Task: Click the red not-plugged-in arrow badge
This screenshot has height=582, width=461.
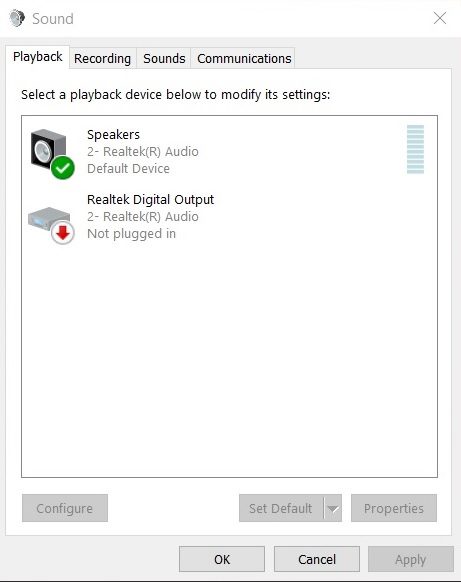Action: 63,233
